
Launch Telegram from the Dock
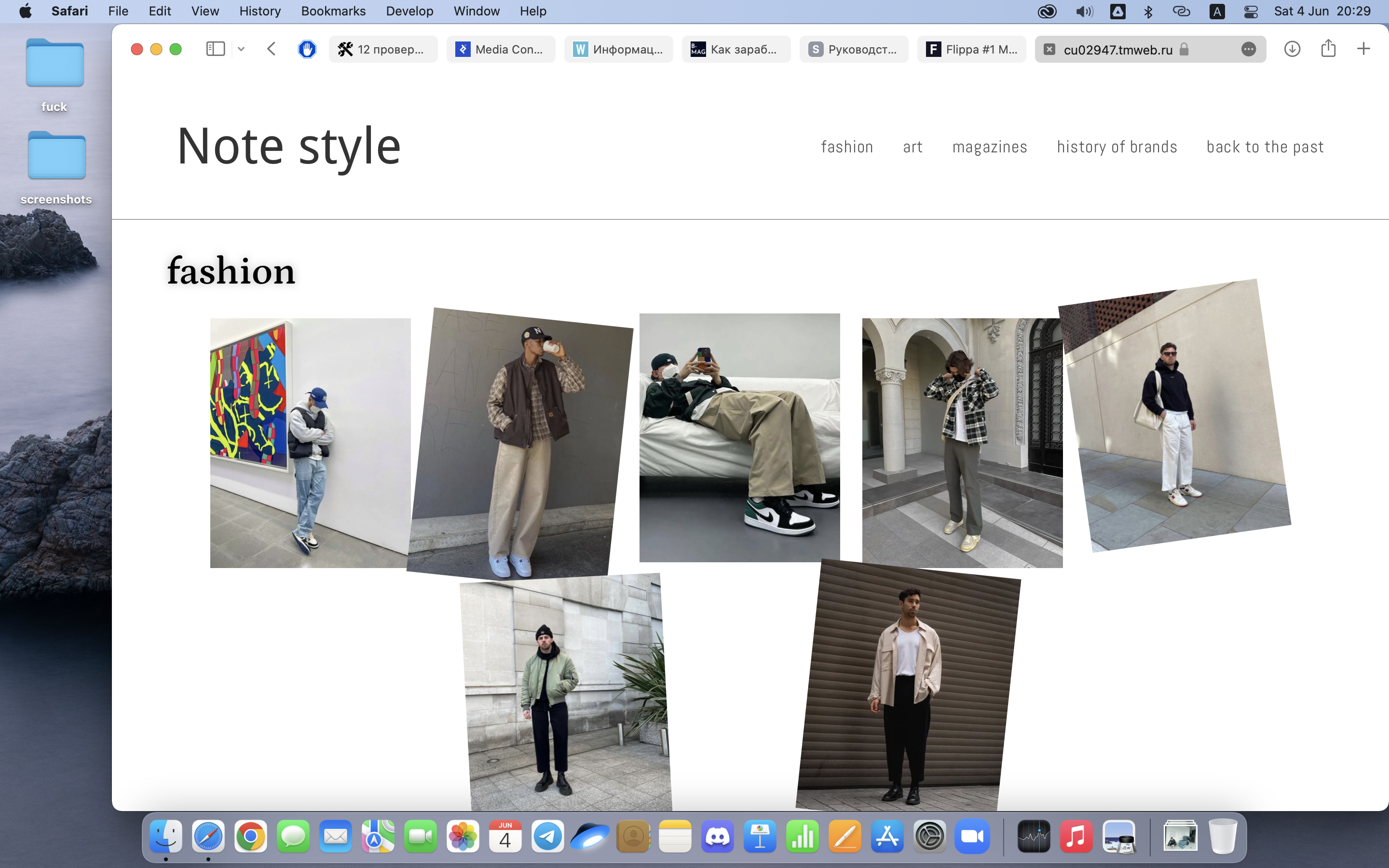(x=547, y=837)
